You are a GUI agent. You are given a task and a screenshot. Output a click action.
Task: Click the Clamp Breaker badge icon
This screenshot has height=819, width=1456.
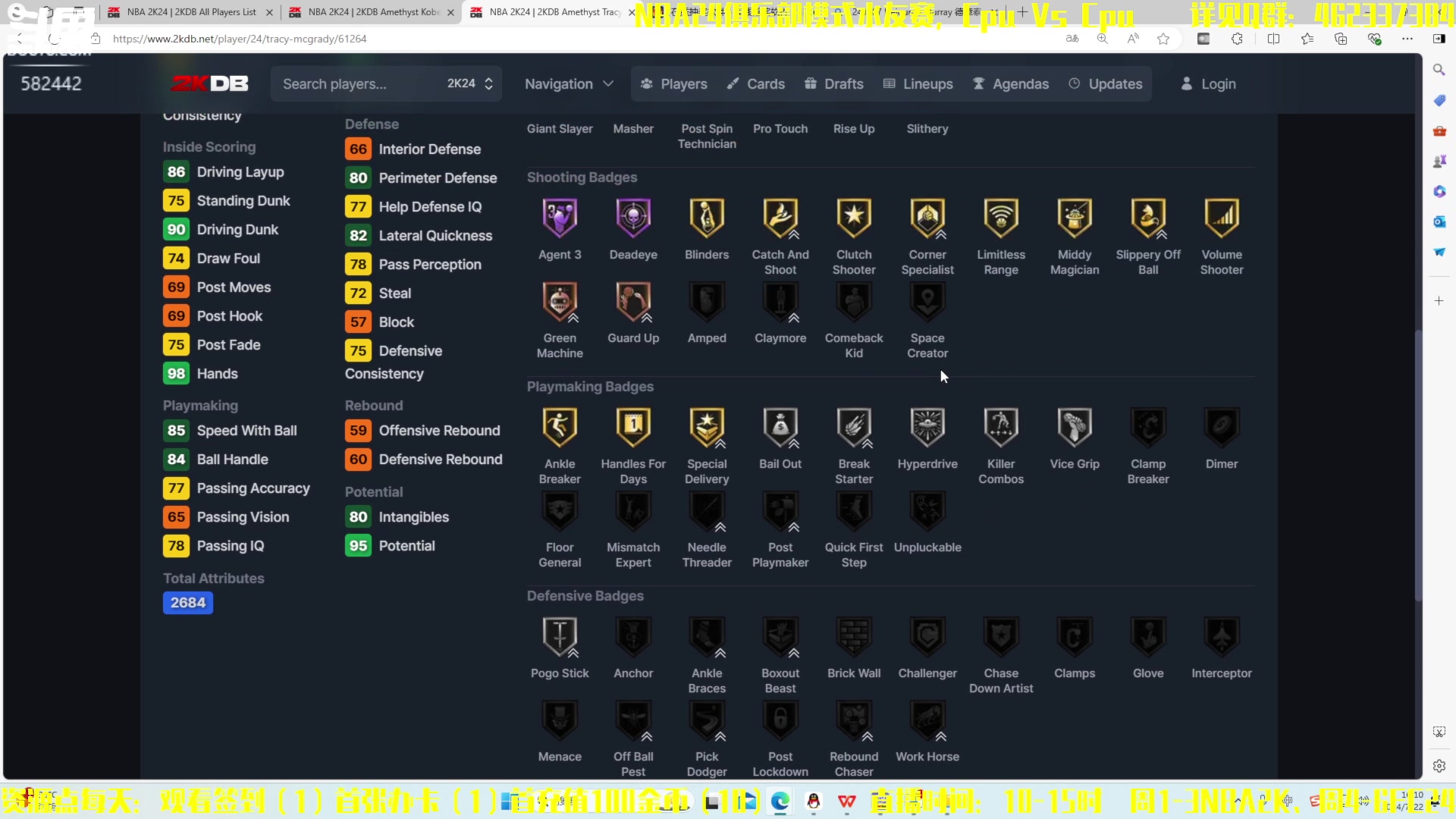coord(1148,427)
